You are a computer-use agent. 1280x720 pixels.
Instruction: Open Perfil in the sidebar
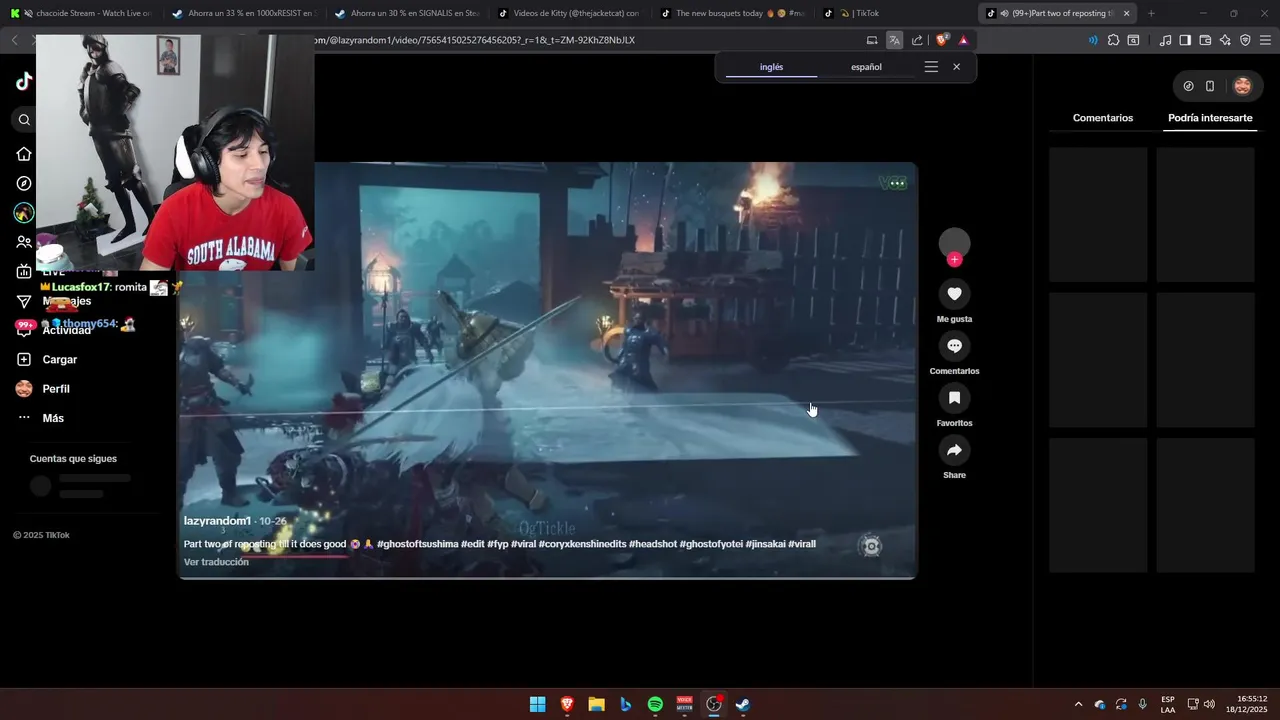pos(43,389)
